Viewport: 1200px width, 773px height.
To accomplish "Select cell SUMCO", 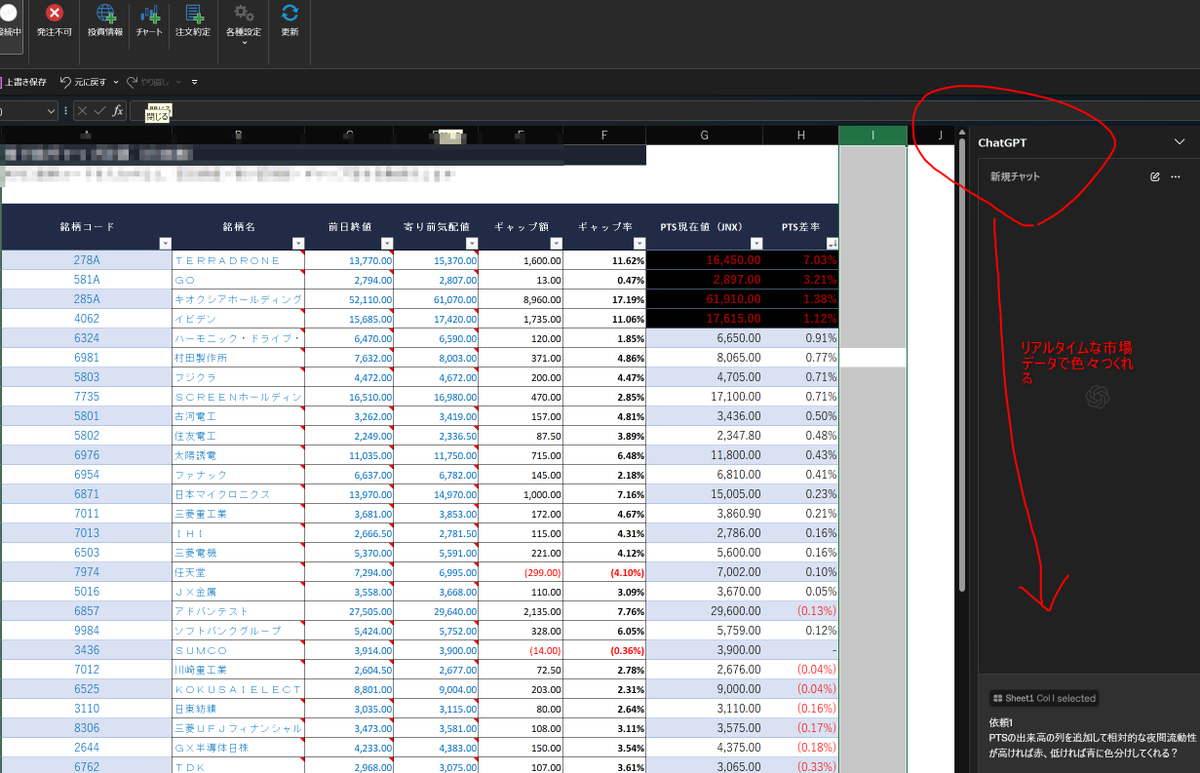I will click(238, 650).
